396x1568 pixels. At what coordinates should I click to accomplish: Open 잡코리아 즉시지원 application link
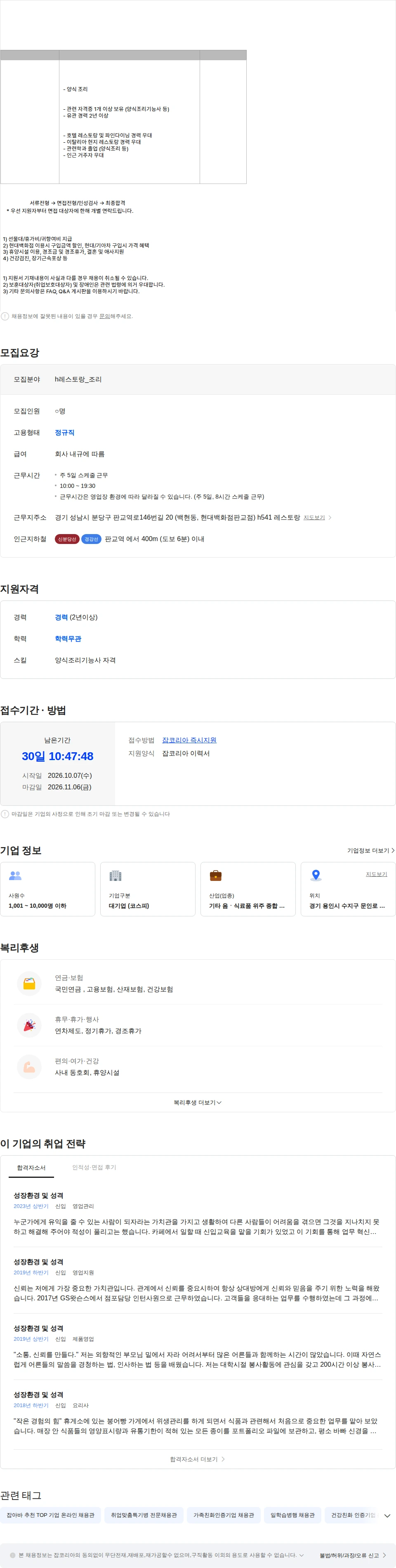tap(189, 740)
